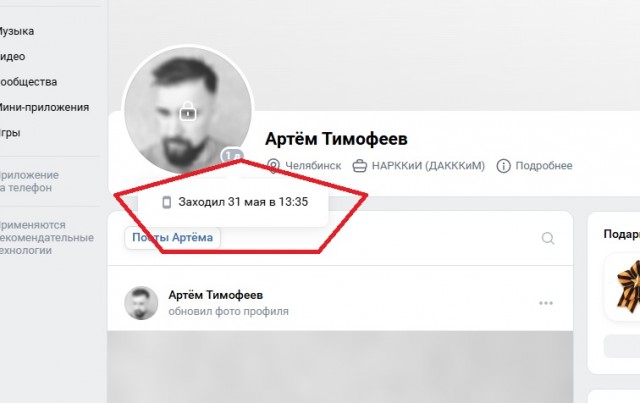Viewport: 640px width, 403px height.
Task: Click the Приложение на телефон link
Action: point(29,181)
